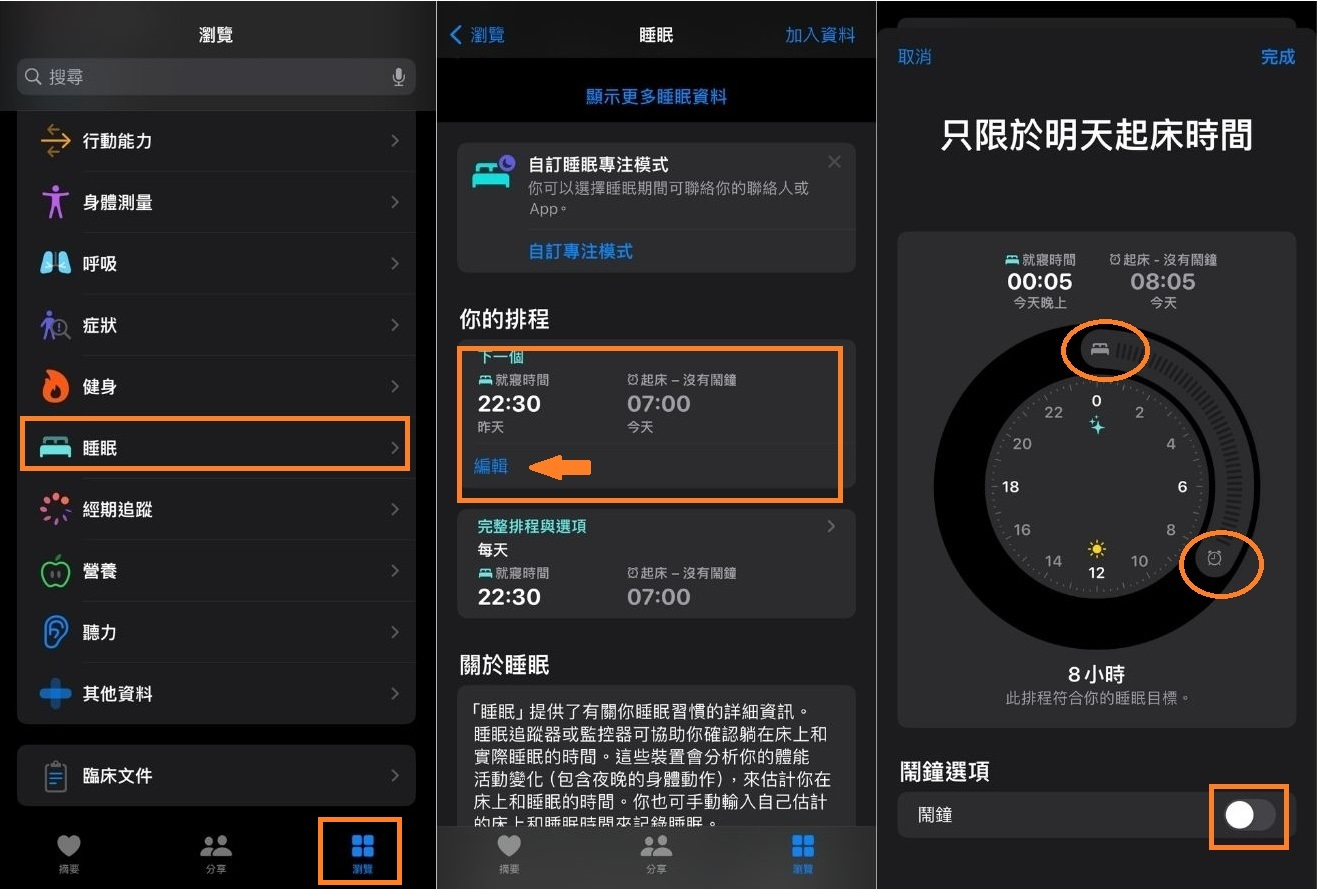The height and width of the screenshot is (889, 1317).
Task: Tap the 經期追蹤 cycle icon
Action: click(x=55, y=509)
